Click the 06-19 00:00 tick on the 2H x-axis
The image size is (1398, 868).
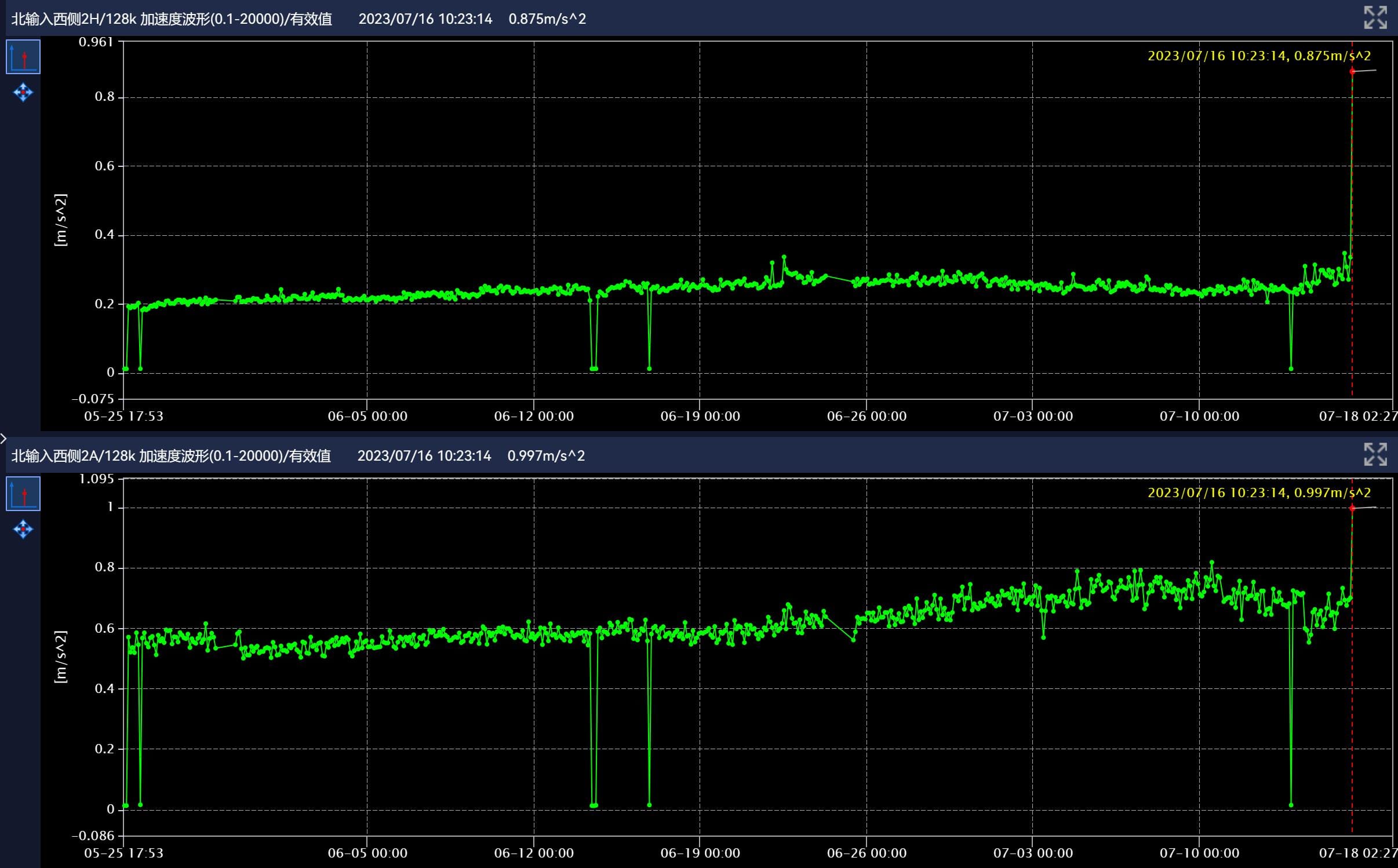[x=700, y=416]
